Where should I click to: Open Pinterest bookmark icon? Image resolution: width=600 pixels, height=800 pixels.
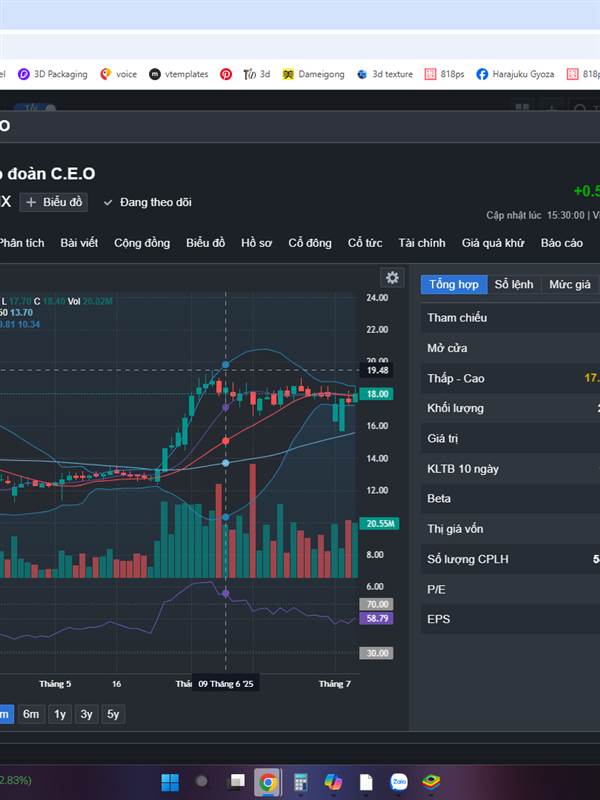[x=226, y=74]
